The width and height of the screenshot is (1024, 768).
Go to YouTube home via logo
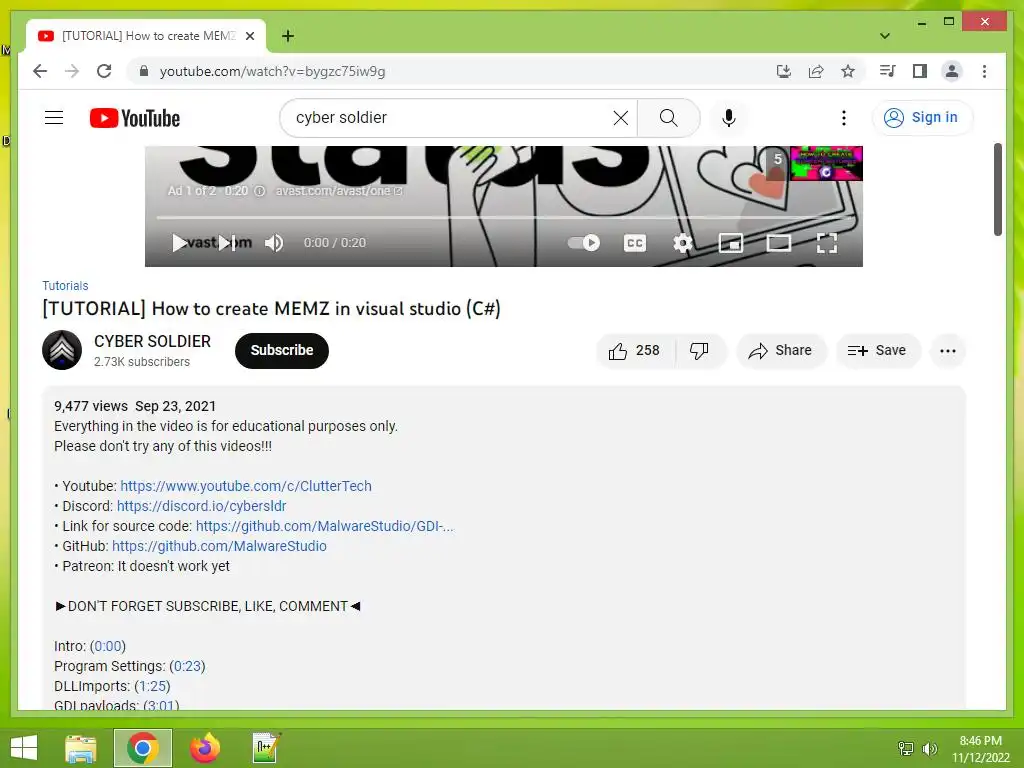coord(135,118)
